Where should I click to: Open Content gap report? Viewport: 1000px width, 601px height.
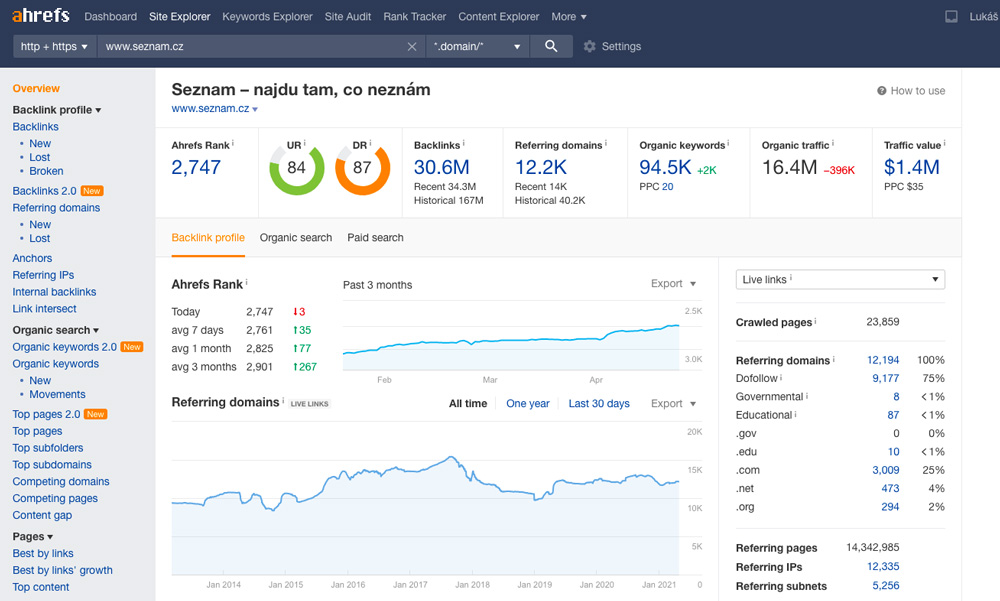click(42, 516)
